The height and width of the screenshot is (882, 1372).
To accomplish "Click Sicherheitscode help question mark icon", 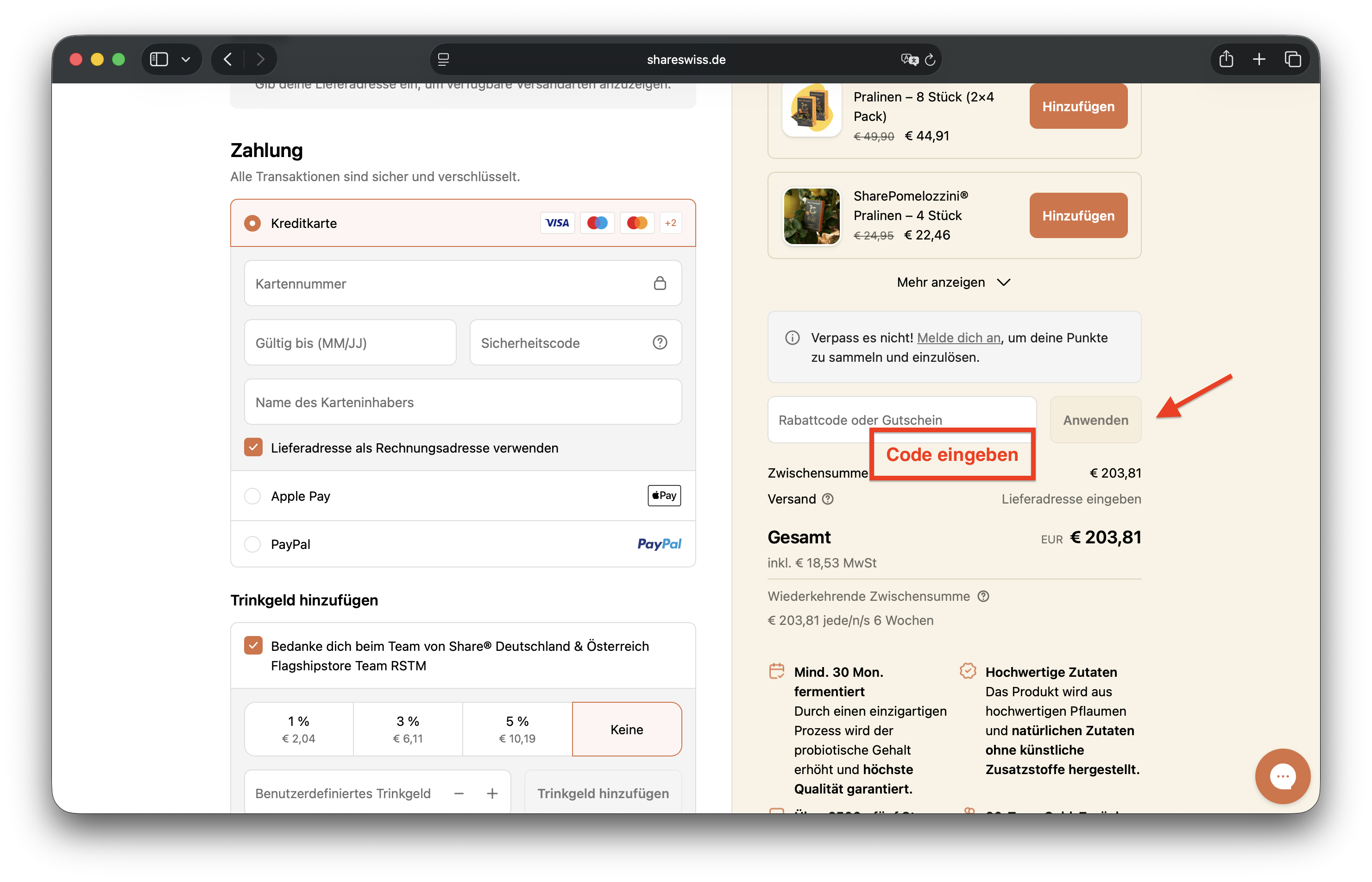I will coord(660,342).
